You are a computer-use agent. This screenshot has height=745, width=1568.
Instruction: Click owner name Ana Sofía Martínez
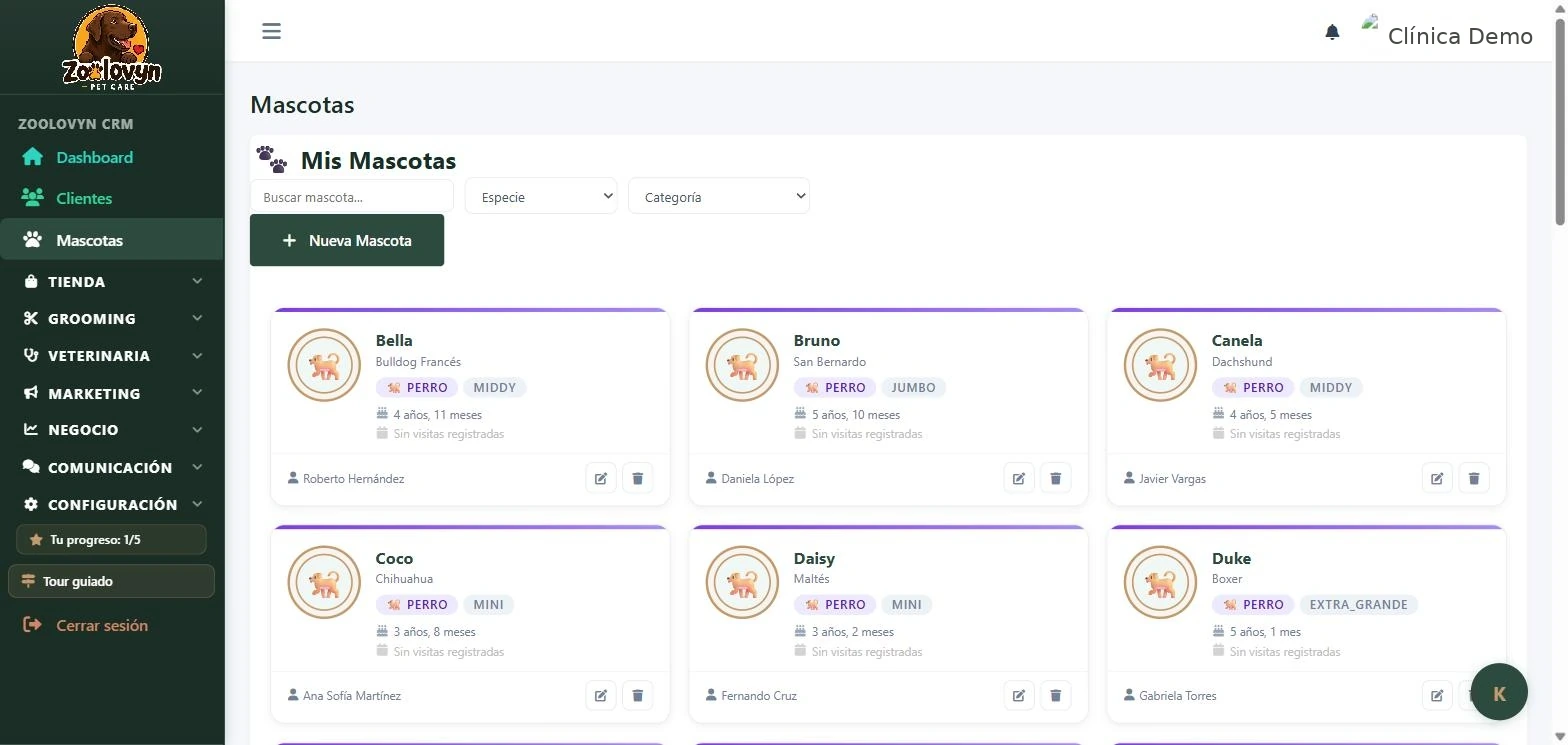pos(352,696)
